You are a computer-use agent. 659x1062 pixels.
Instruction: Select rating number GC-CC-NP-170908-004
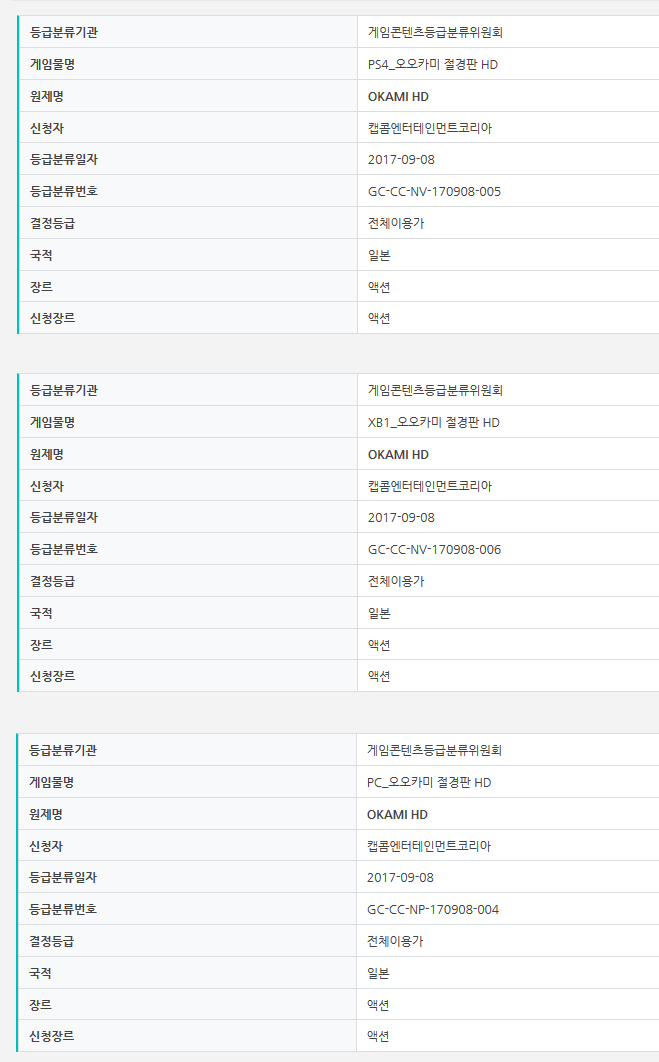click(x=433, y=909)
